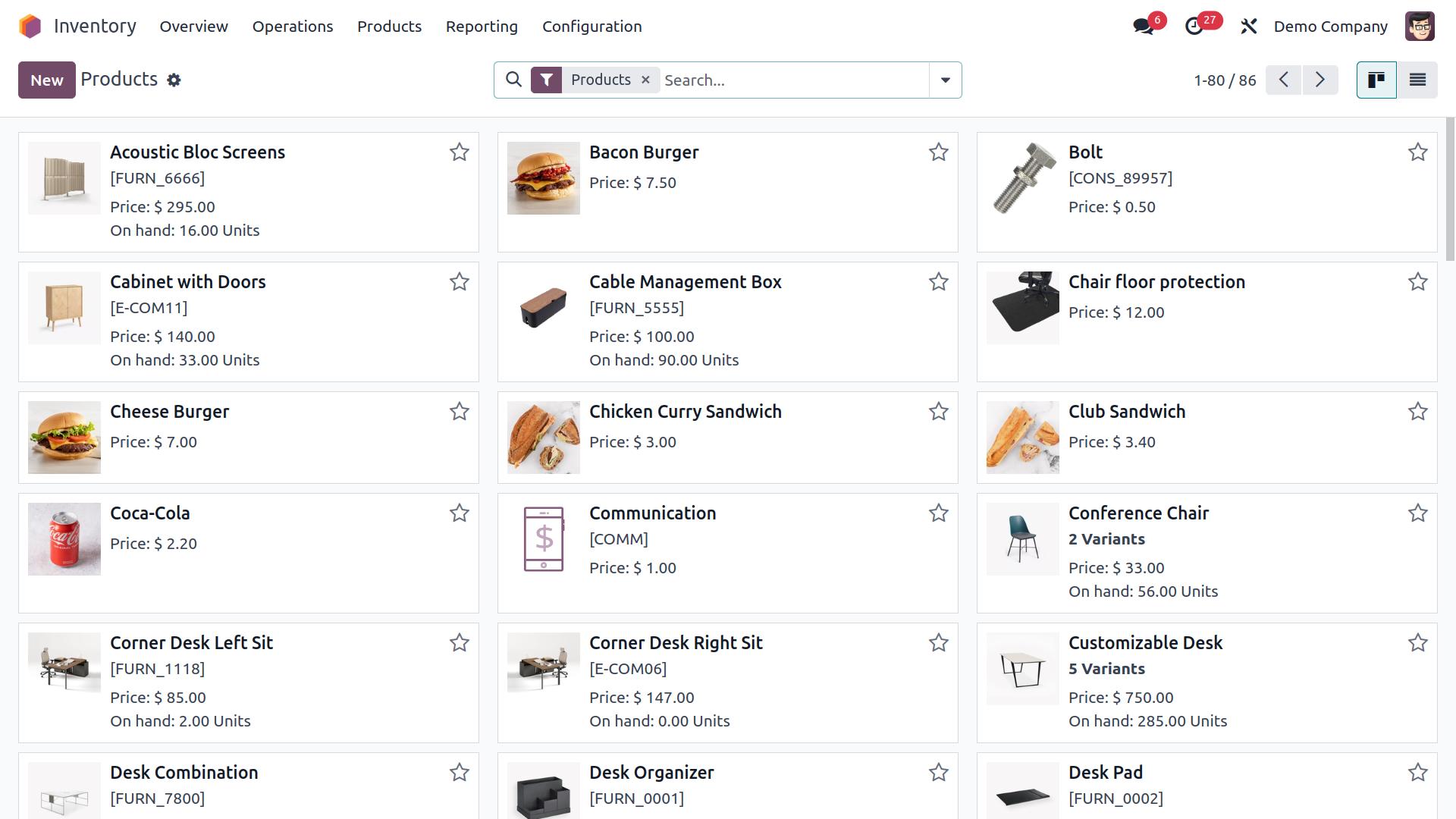Click the New product button
Image resolution: width=1456 pixels, height=819 pixels.
pos(47,80)
